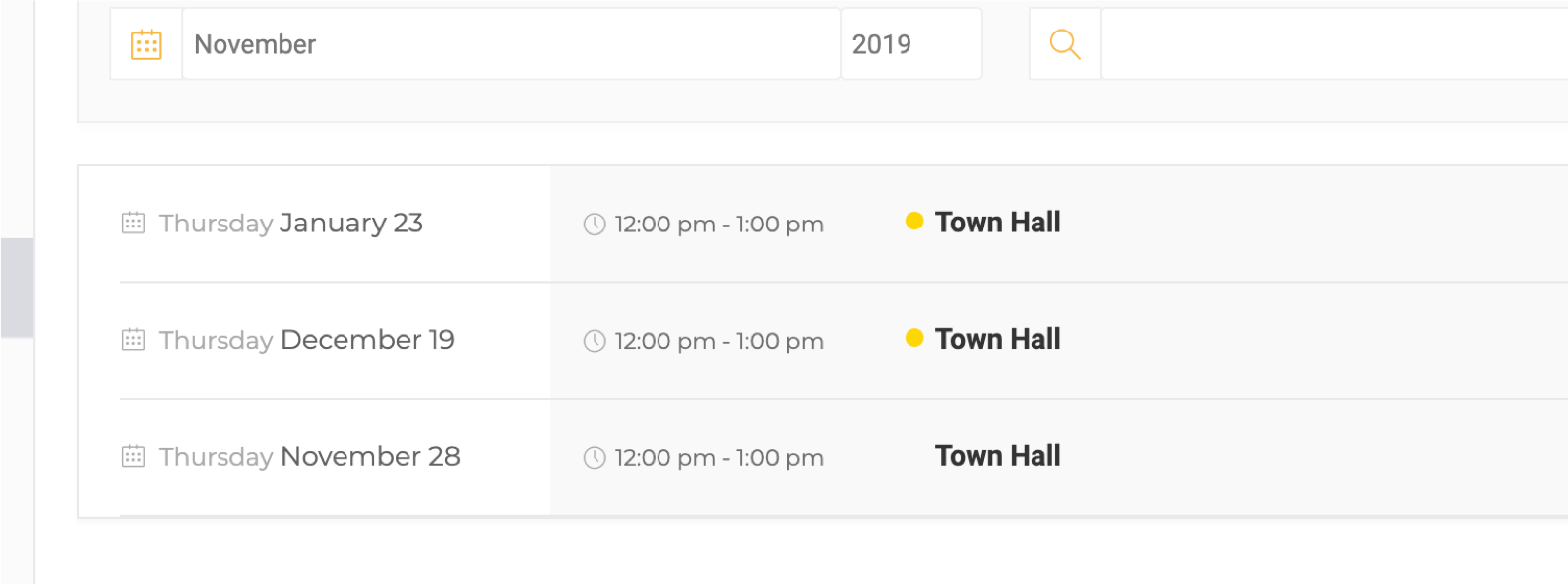Click the clock icon in the December 19 row
Screen dimensions: 1568x584
pos(595,341)
